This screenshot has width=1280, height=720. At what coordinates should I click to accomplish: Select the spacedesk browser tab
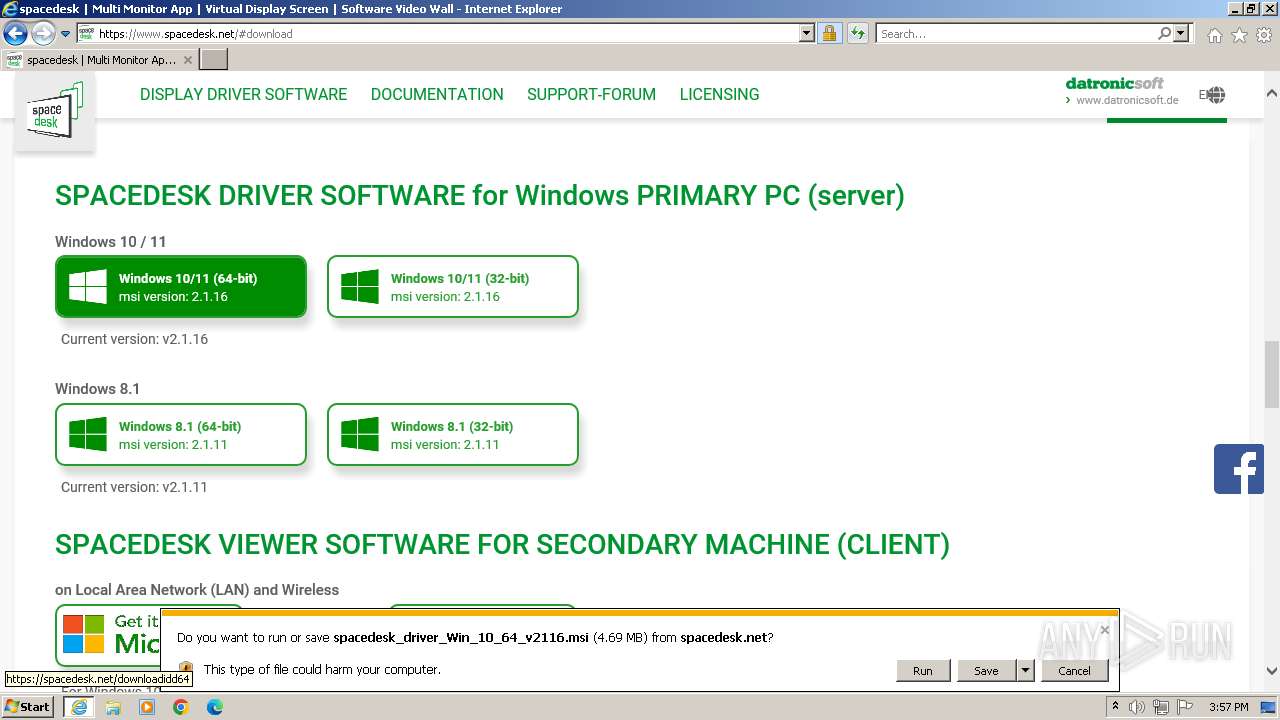[x=98, y=60]
